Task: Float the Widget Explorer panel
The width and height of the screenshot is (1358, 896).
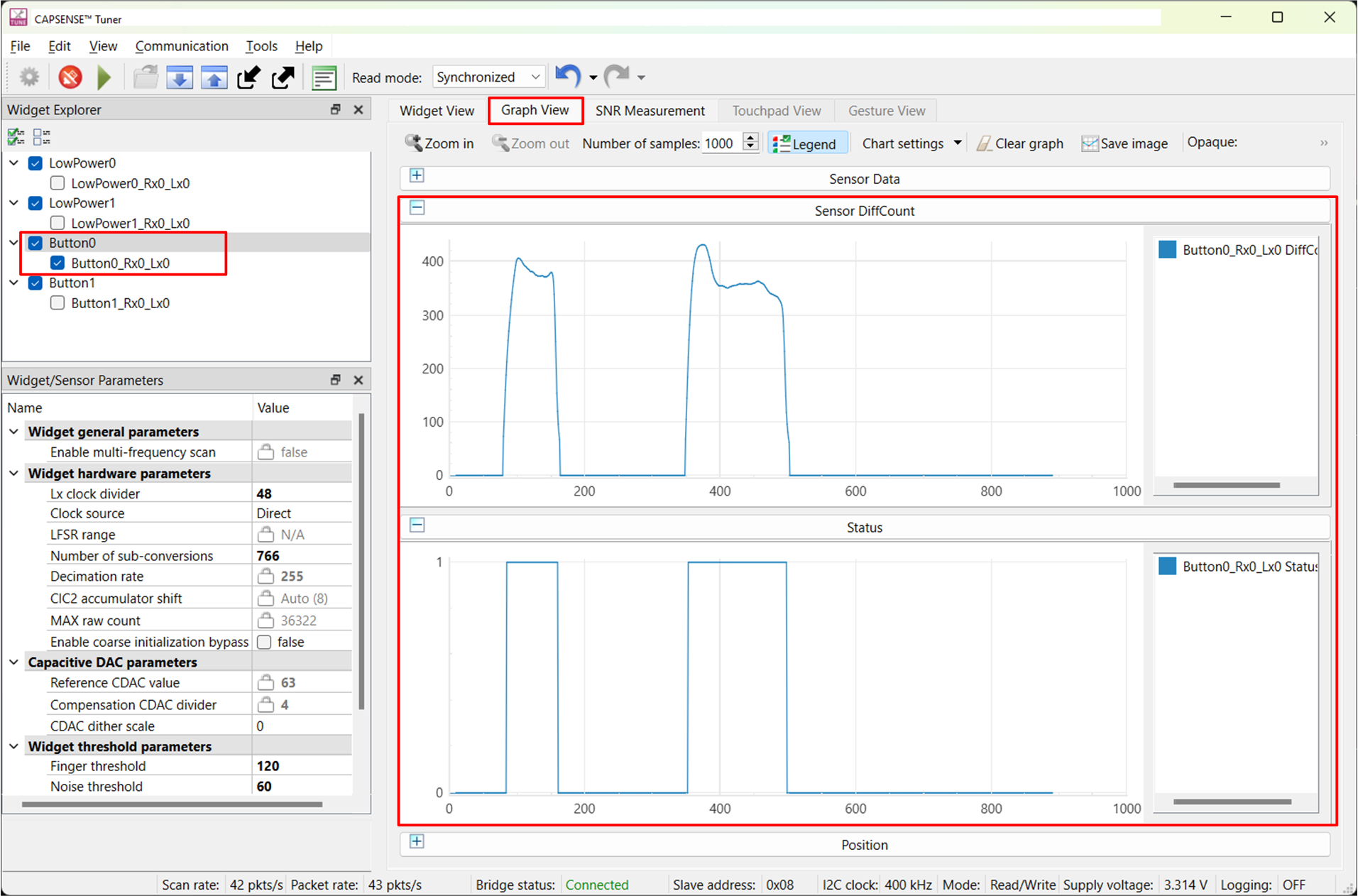Action: 336,109
